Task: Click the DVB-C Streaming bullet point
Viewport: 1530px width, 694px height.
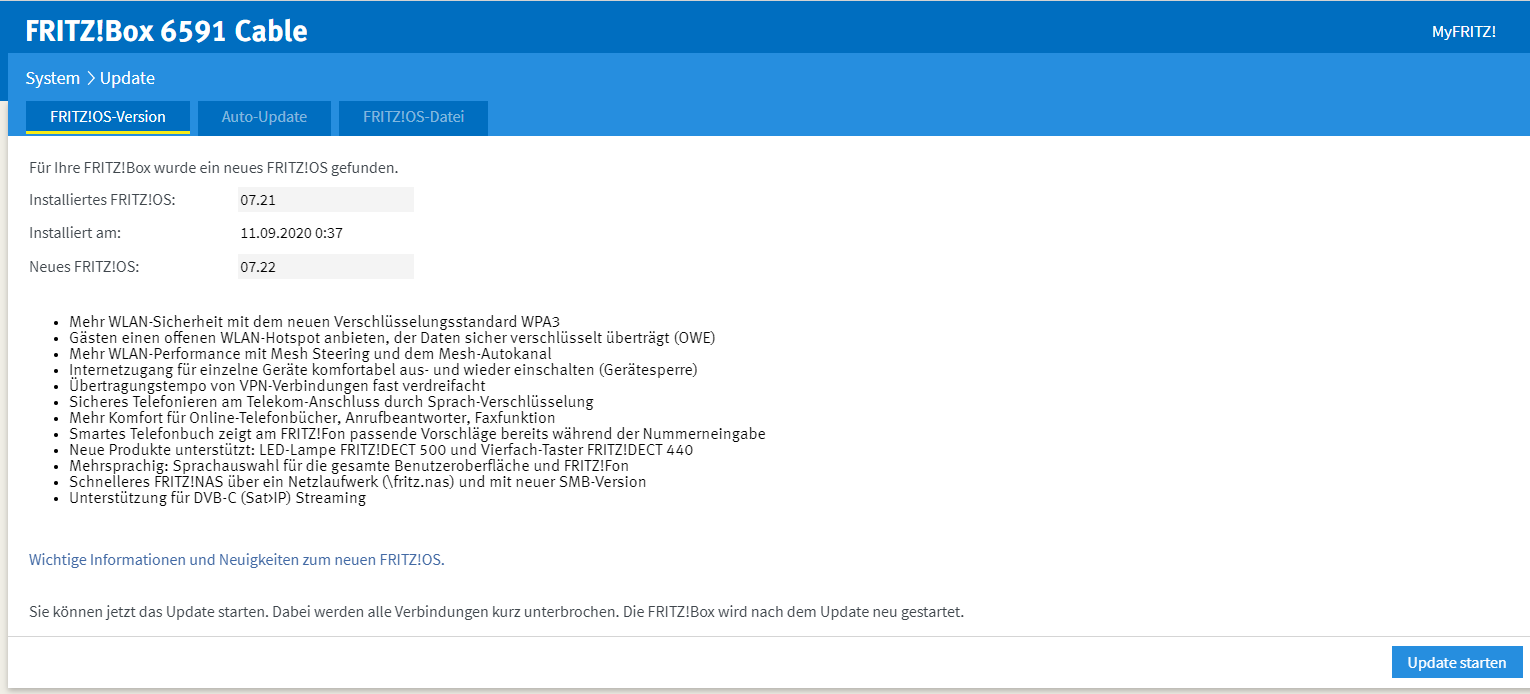Action: point(217,498)
